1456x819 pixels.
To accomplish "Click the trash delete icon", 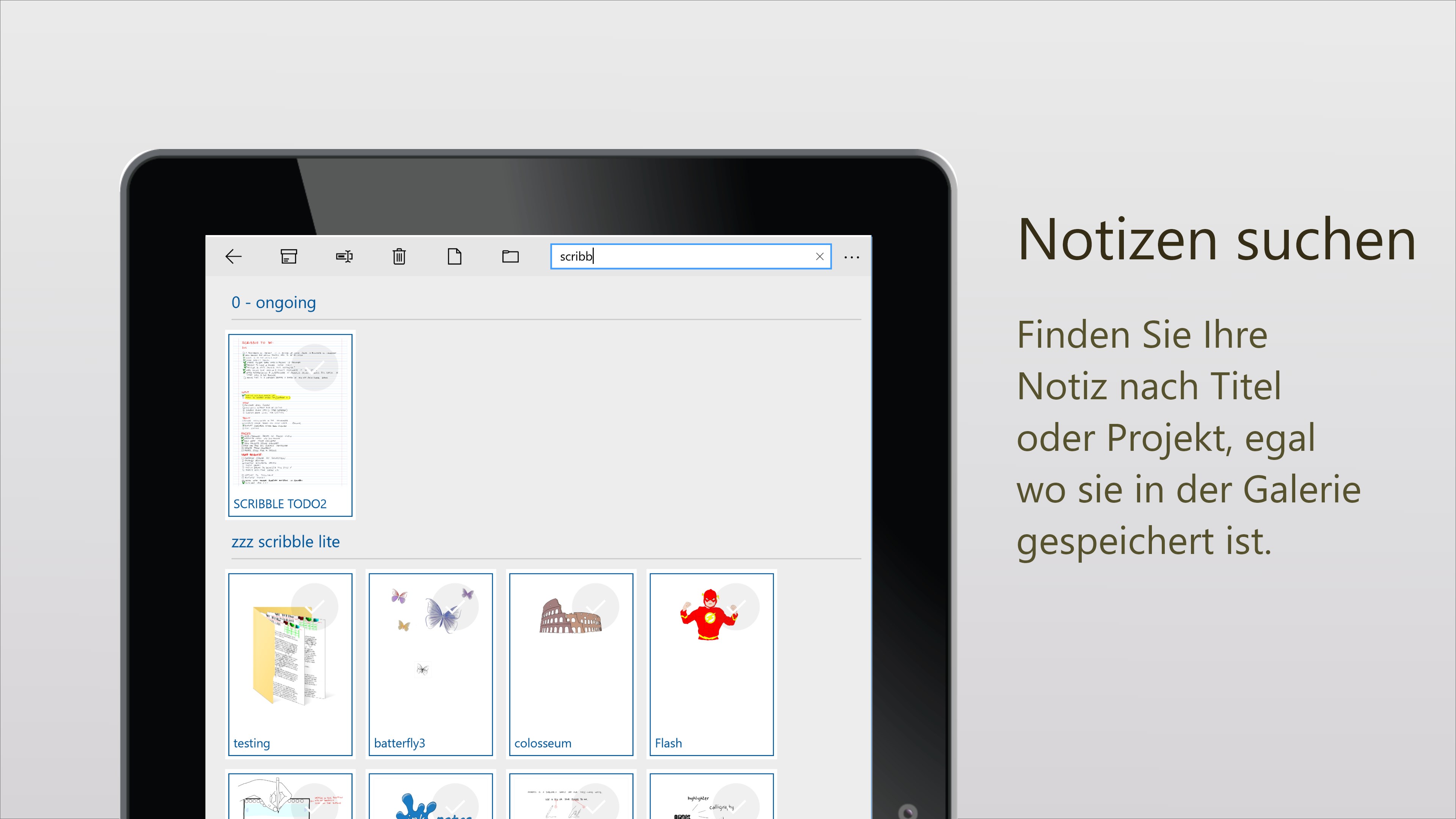I will point(399,257).
